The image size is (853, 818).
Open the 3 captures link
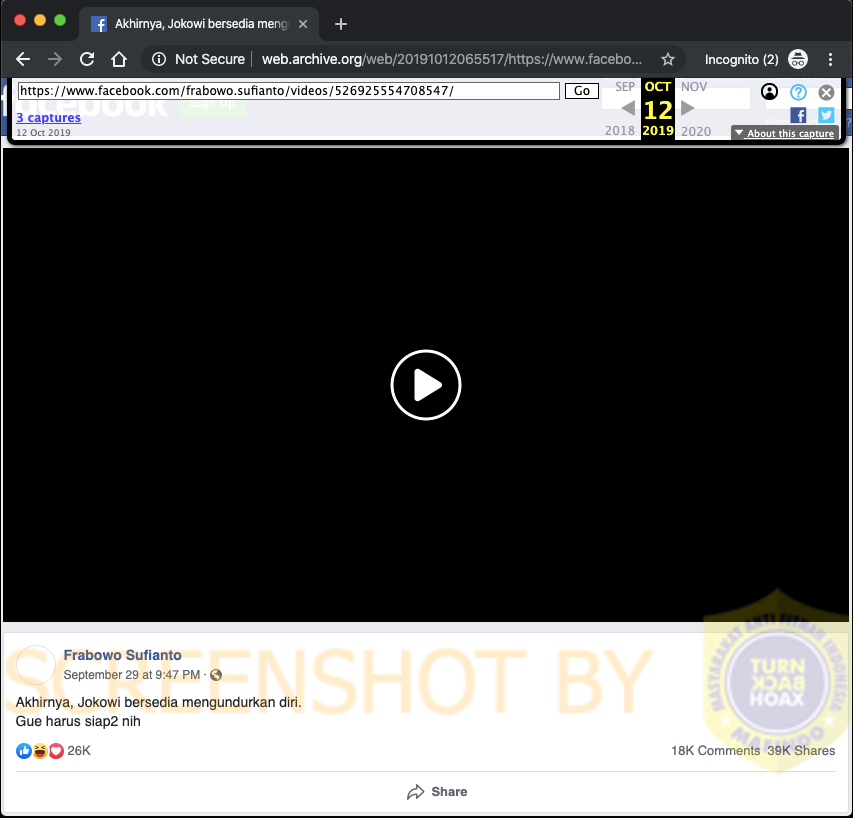[x=48, y=117]
